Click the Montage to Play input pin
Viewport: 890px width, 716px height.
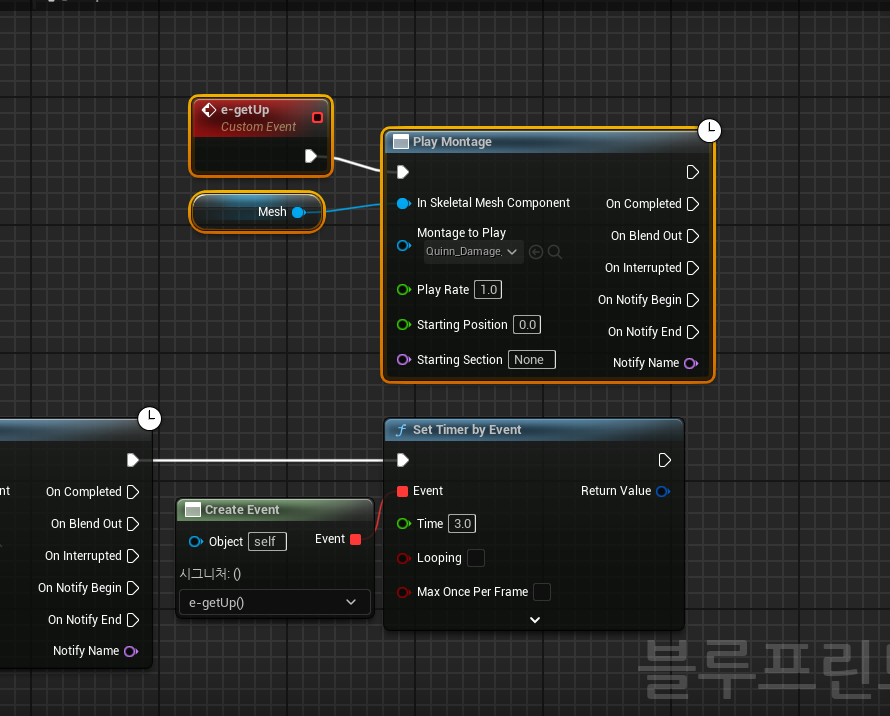404,245
